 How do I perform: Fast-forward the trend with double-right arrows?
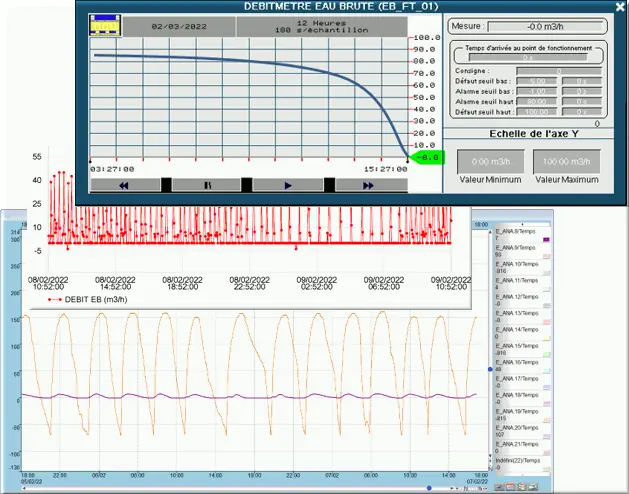[371, 185]
